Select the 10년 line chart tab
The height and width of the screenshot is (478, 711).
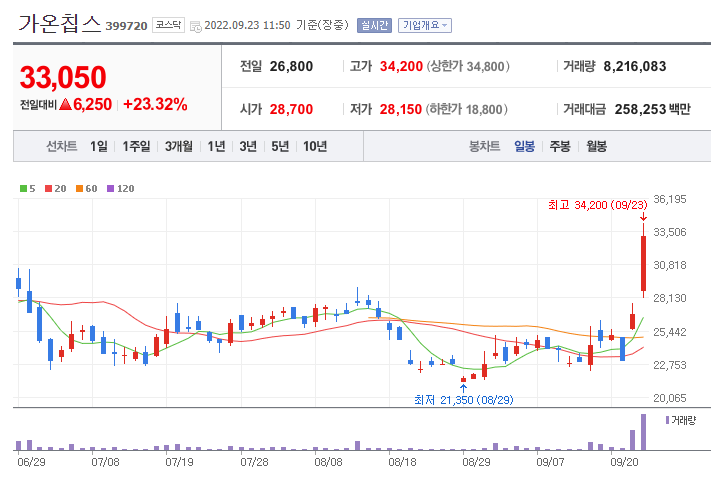[x=315, y=146]
